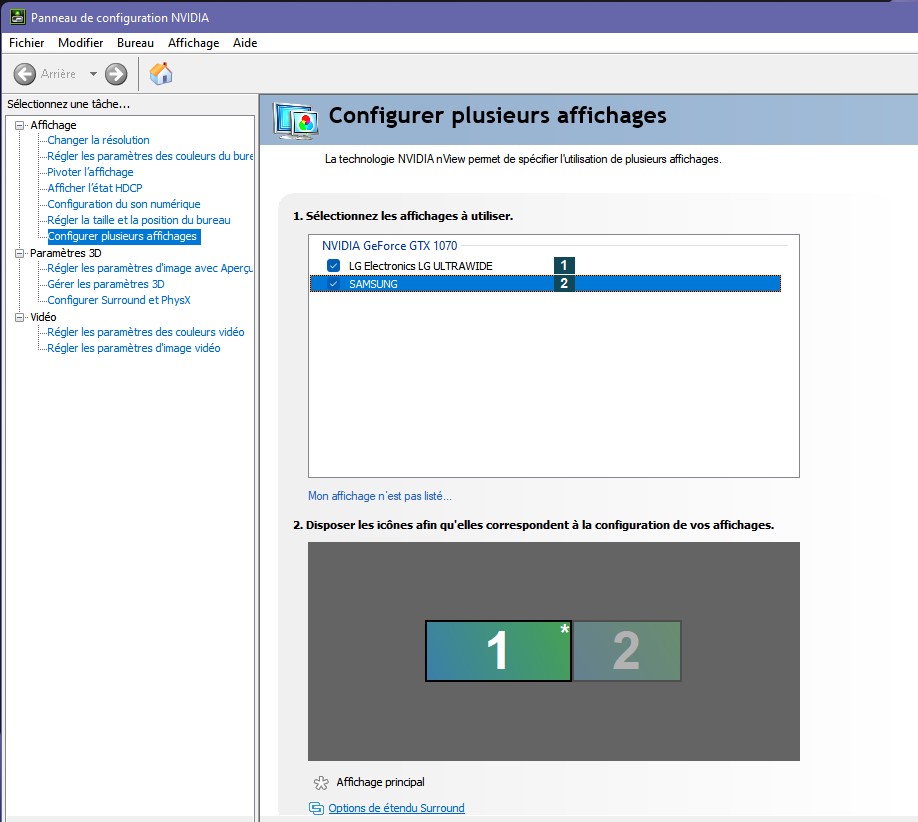Open the Affichage menu
Screen dimensions: 918x822
point(193,43)
